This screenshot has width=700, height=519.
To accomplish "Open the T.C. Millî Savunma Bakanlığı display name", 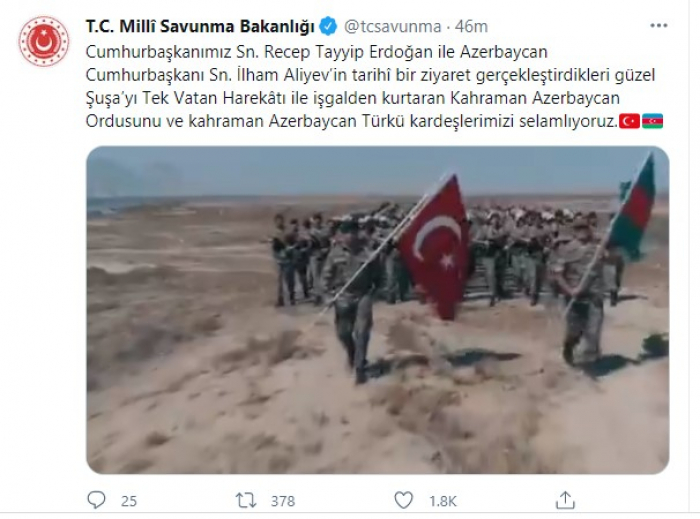I will 200,27.
